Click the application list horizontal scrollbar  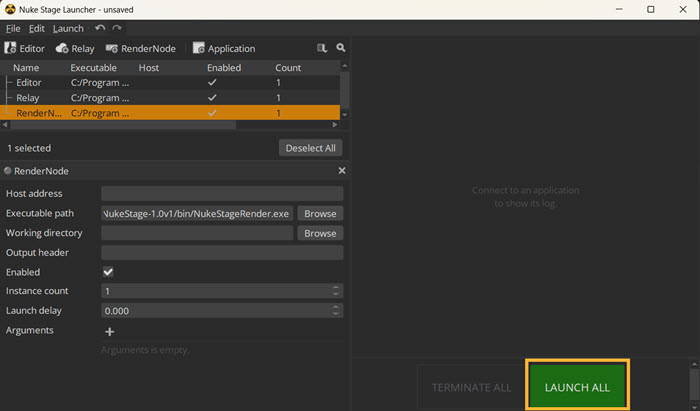[x=120, y=125]
